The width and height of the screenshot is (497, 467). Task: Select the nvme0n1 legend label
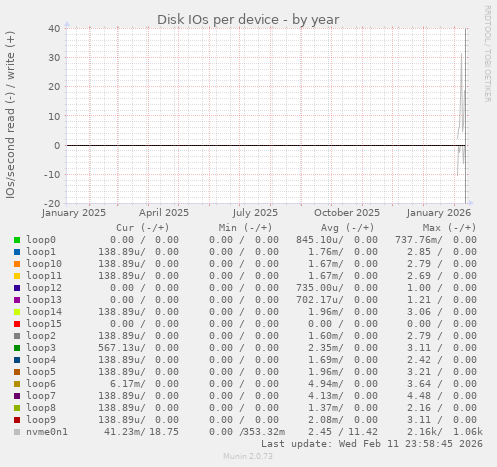[47, 432]
